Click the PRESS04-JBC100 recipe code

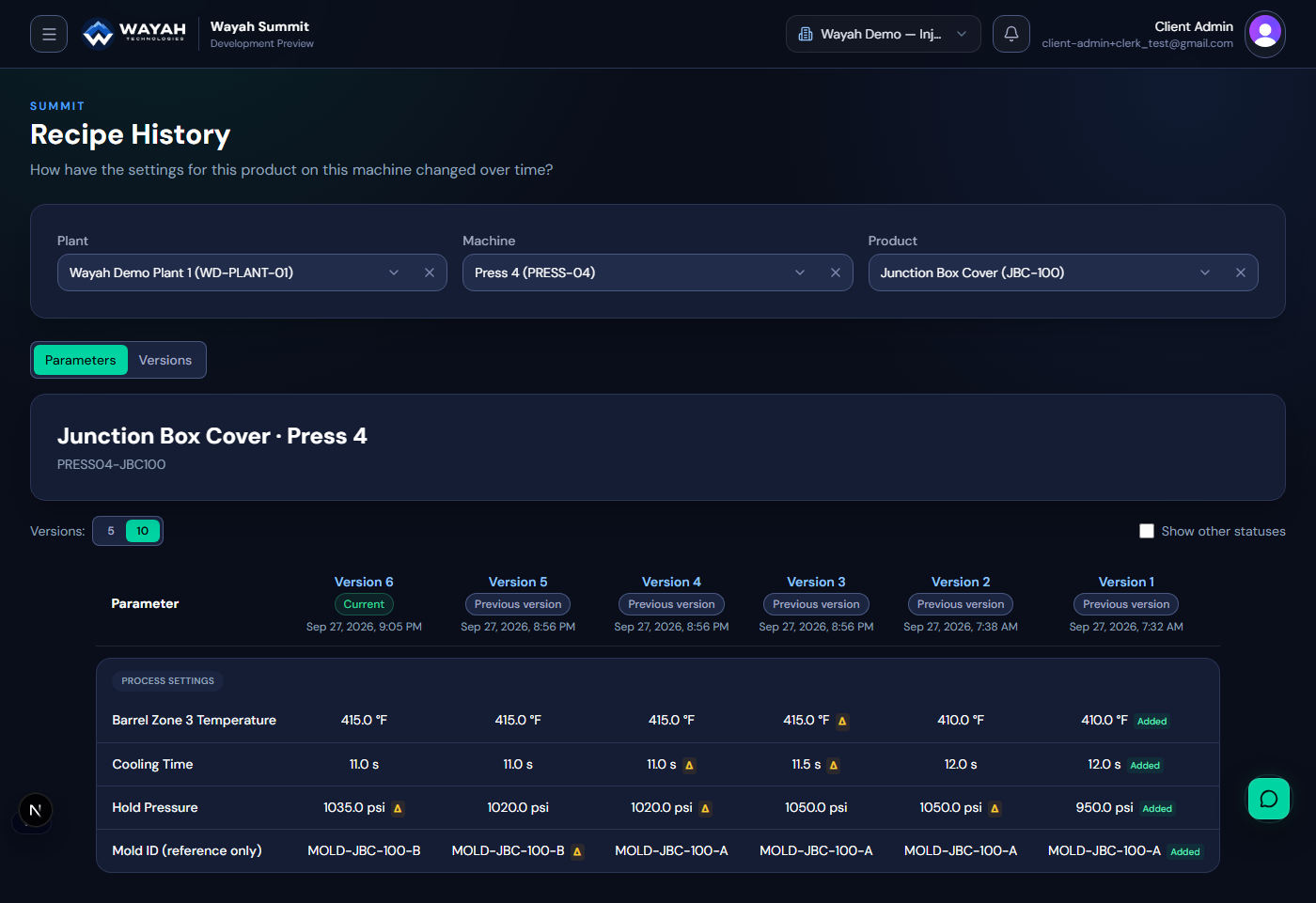(x=112, y=464)
